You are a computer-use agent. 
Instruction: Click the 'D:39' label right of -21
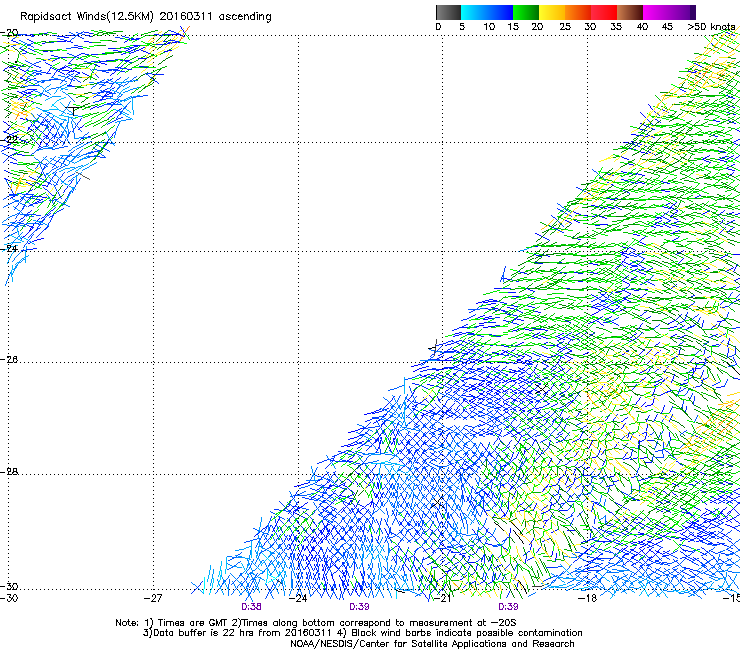pos(508,607)
